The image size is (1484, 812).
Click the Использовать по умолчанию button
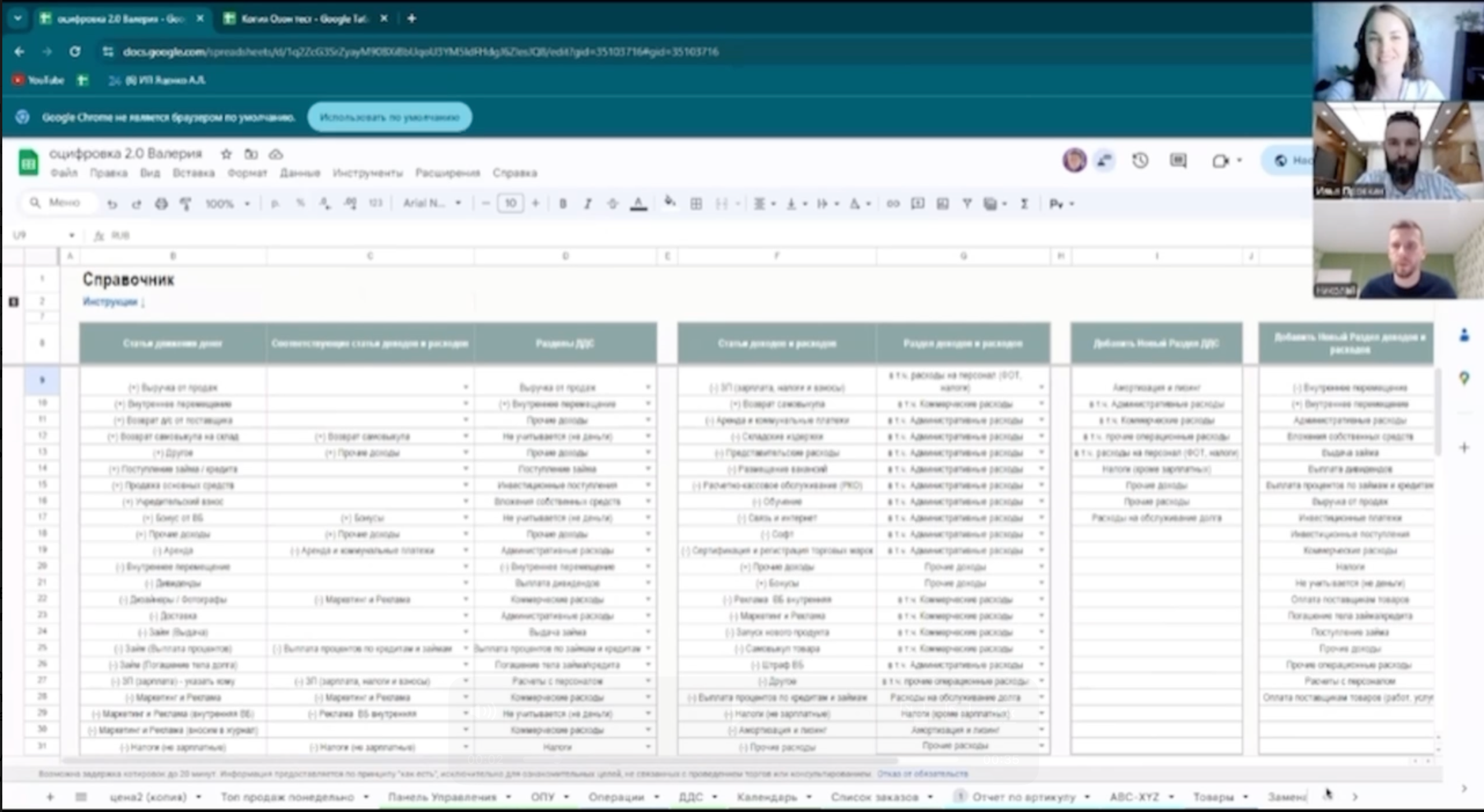click(390, 117)
